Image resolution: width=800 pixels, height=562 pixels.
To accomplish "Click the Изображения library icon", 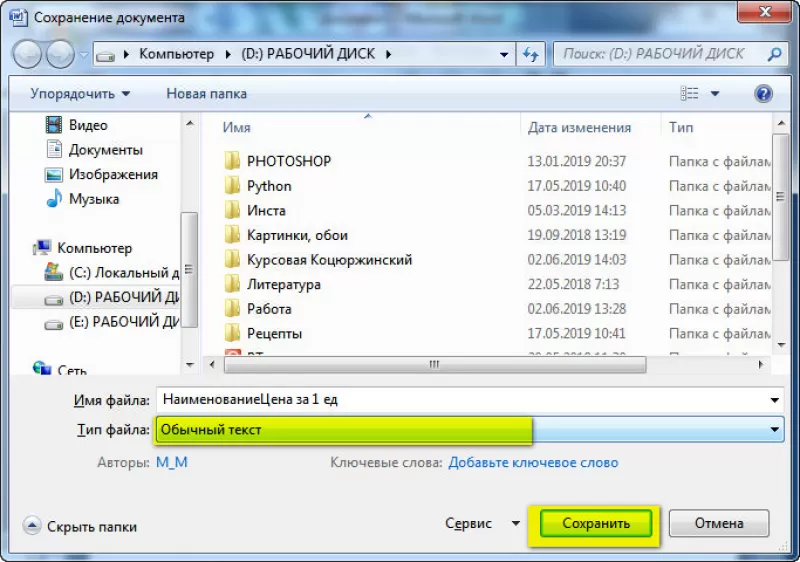I will pos(54,174).
